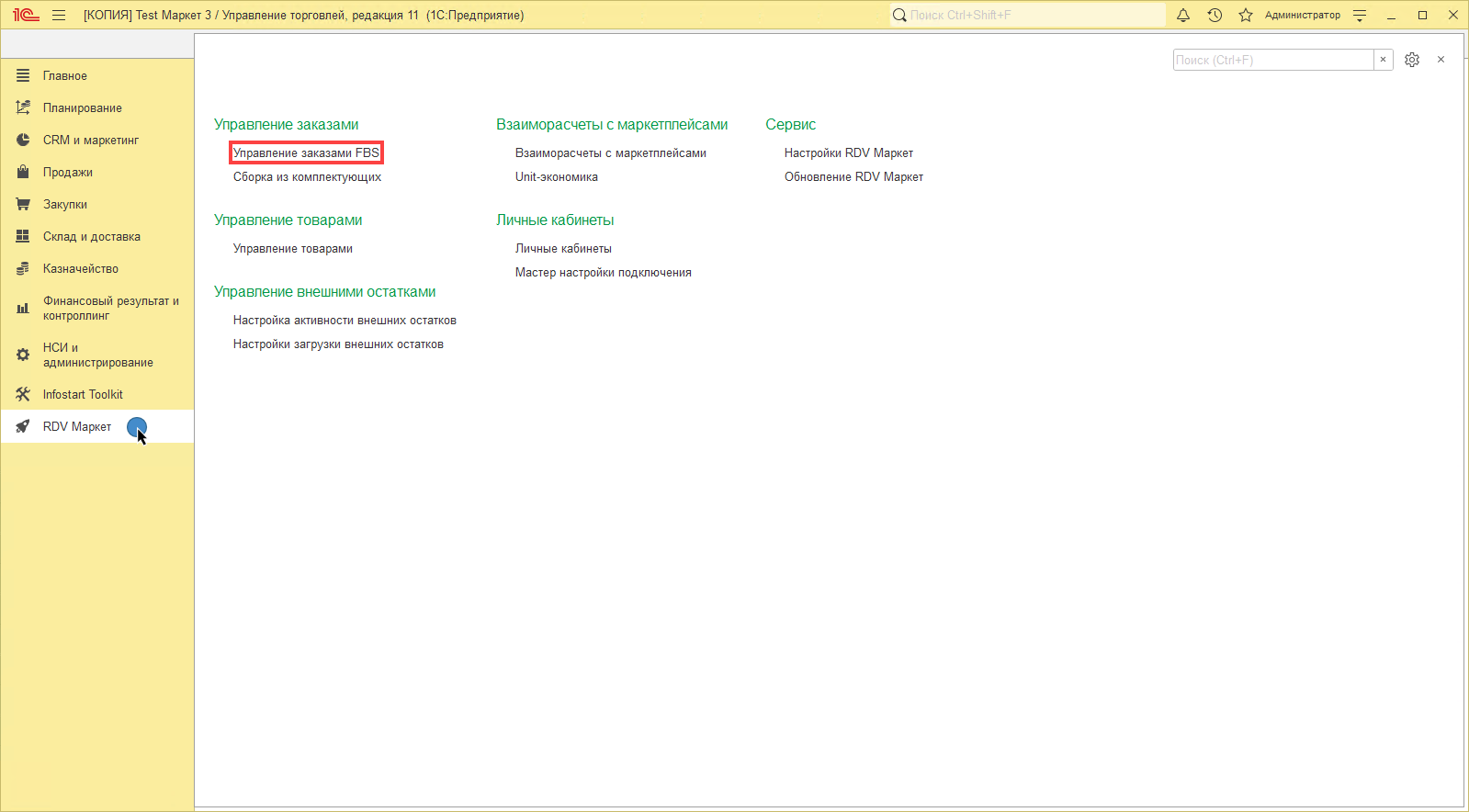Screen dimensions: 1469x812
Task: Open the notifications bell
Action: coord(1183,15)
